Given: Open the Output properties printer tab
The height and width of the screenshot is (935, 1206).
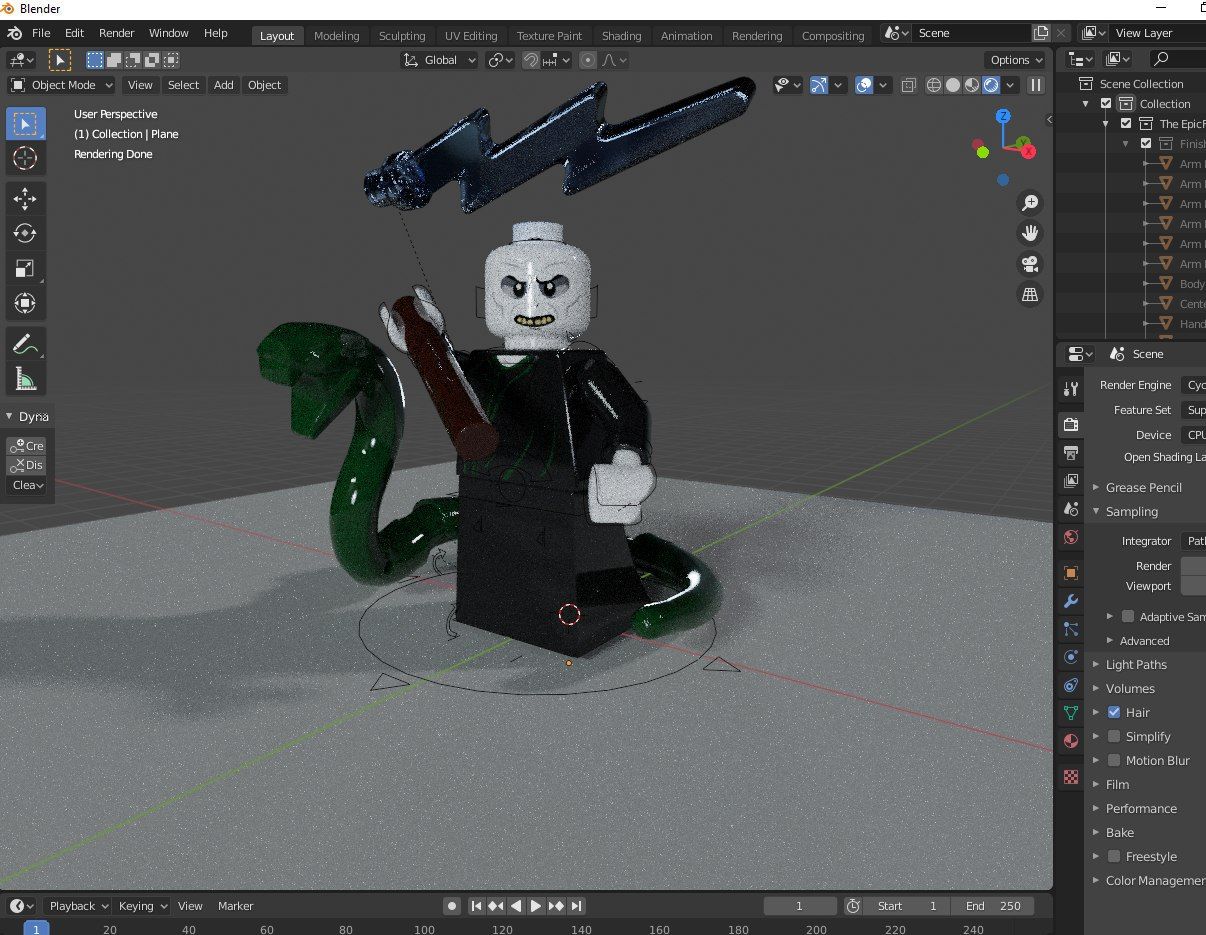Looking at the screenshot, I should [x=1070, y=452].
